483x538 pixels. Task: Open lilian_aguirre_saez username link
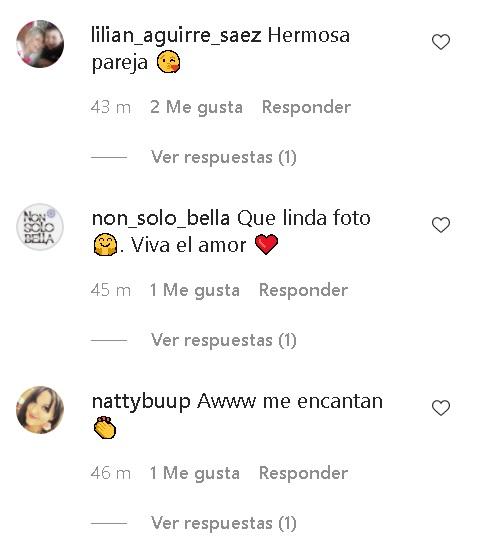[x=176, y=35]
